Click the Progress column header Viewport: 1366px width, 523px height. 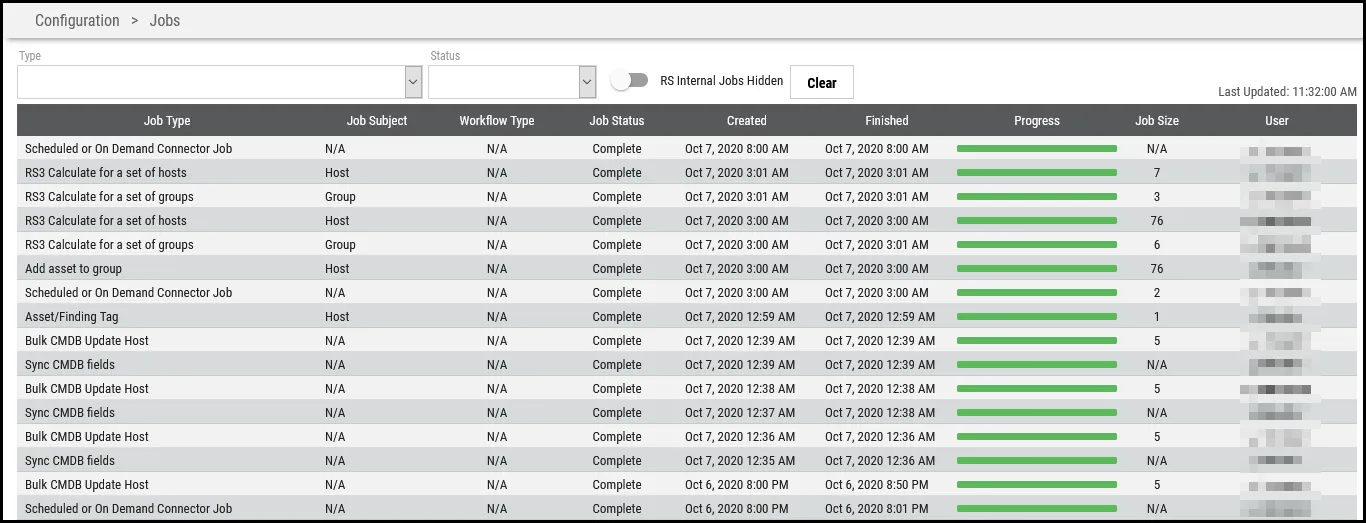(1037, 121)
